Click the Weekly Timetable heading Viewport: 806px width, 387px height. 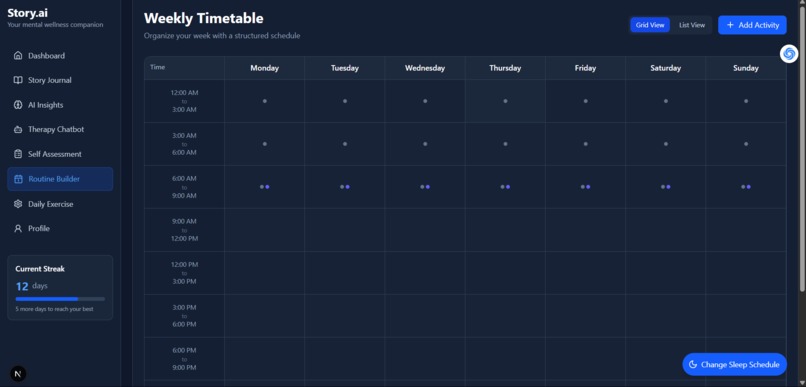204,19
